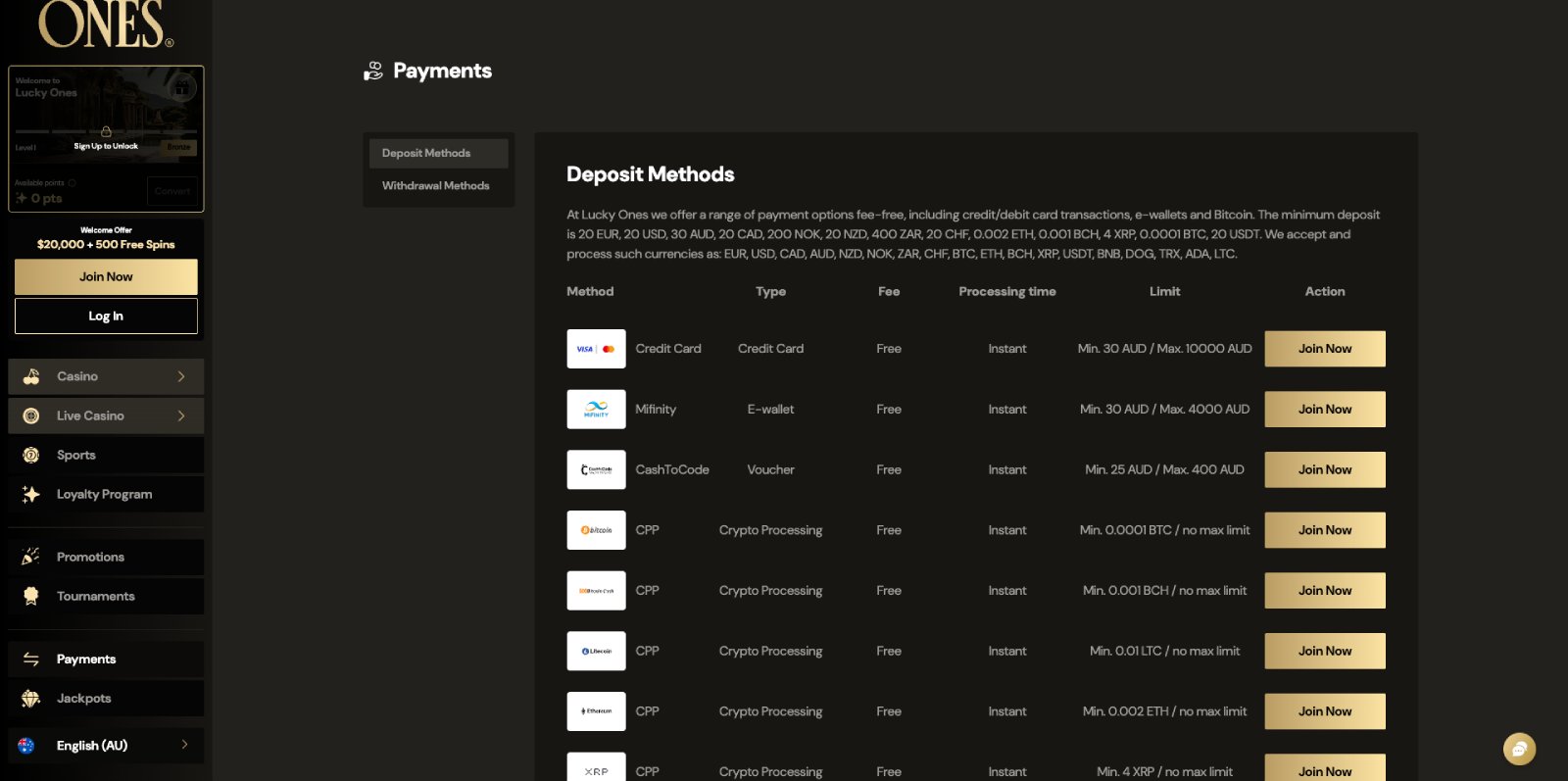Expand the Casino menu chevron

click(x=181, y=376)
